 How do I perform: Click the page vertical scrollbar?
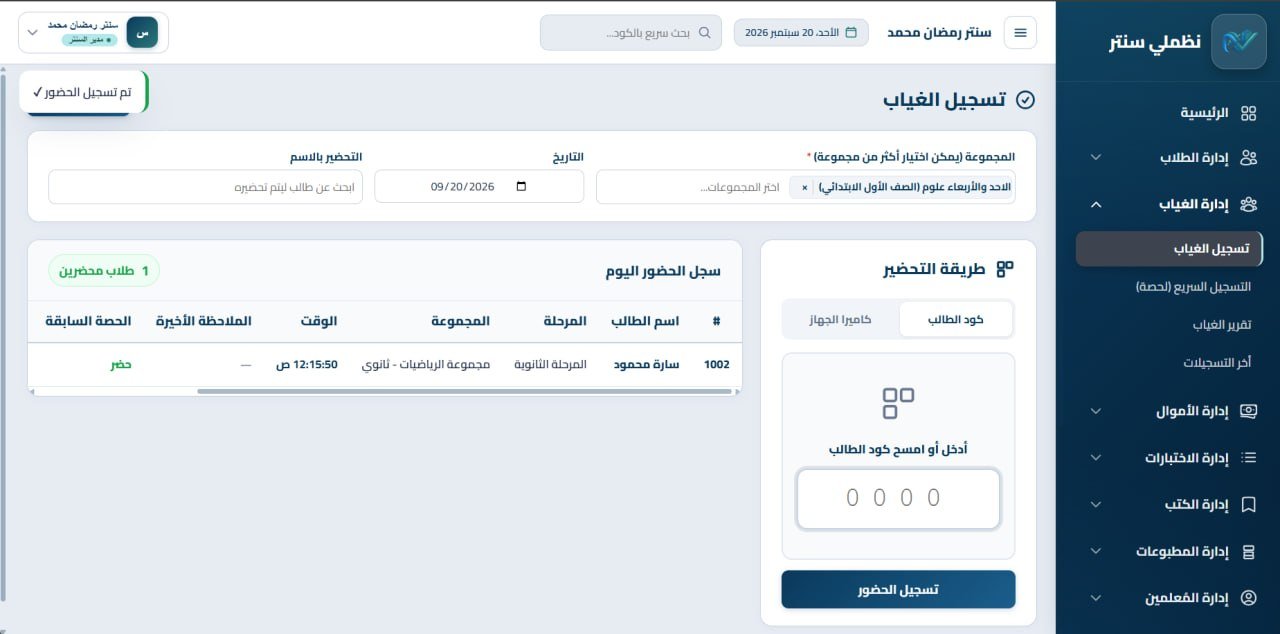pyautogui.click(x=3, y=340)
